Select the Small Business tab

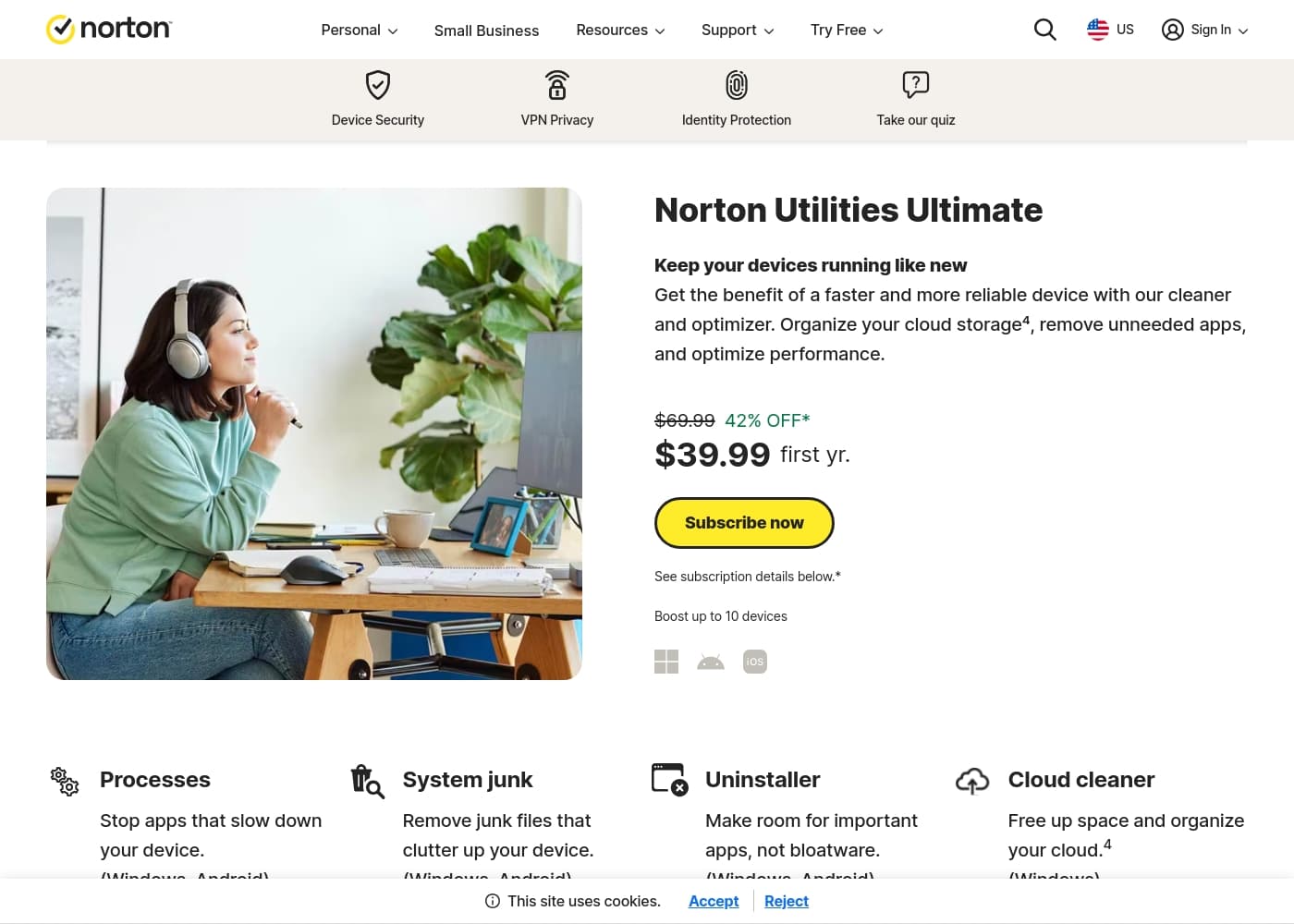(x=486, y=30)
